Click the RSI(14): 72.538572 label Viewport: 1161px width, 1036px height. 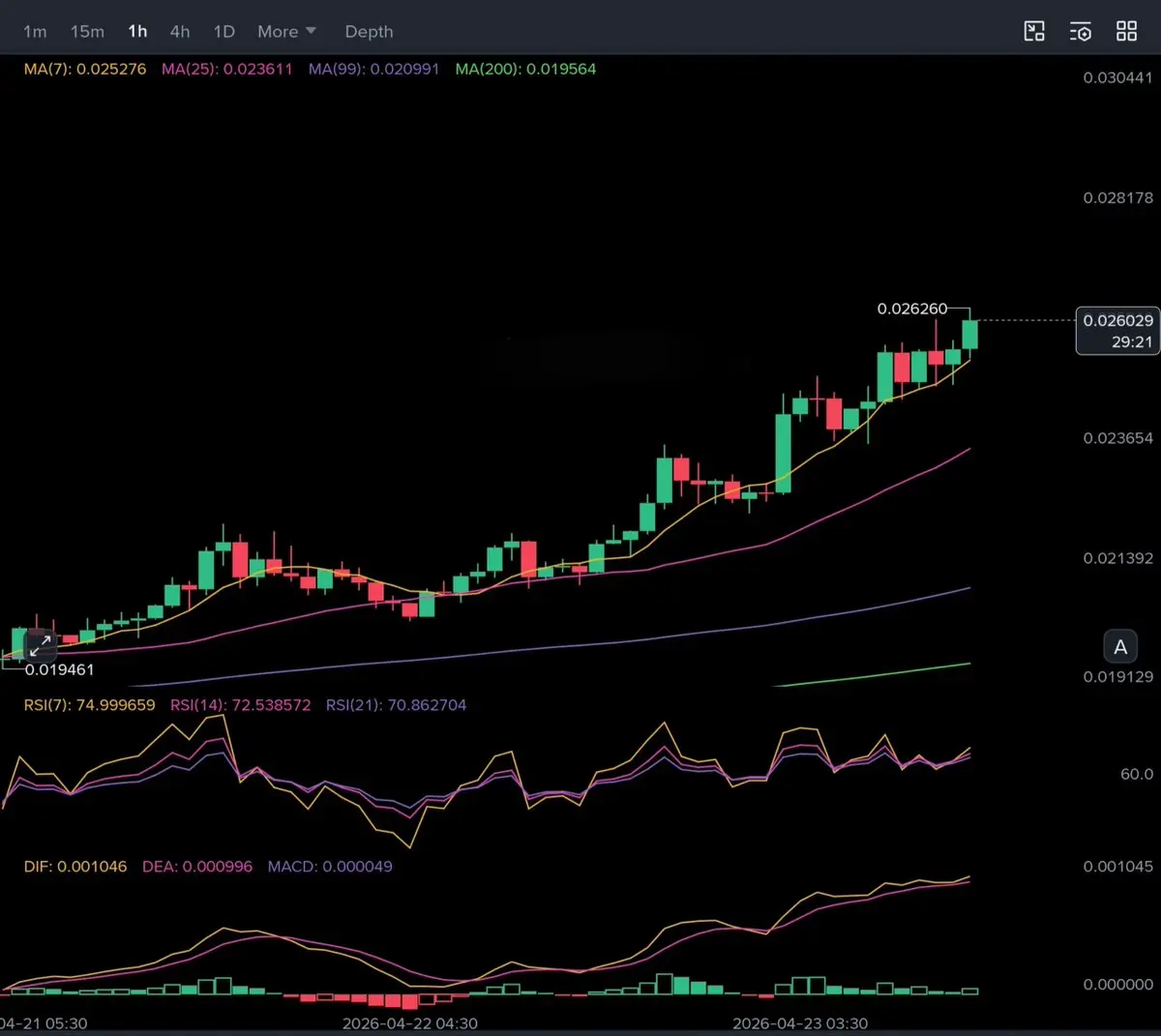coord(241,705)
